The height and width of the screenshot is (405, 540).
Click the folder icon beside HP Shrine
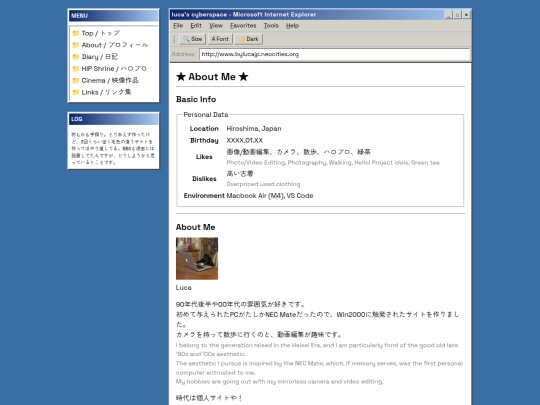pyautogui.click(x=76, y=69)
